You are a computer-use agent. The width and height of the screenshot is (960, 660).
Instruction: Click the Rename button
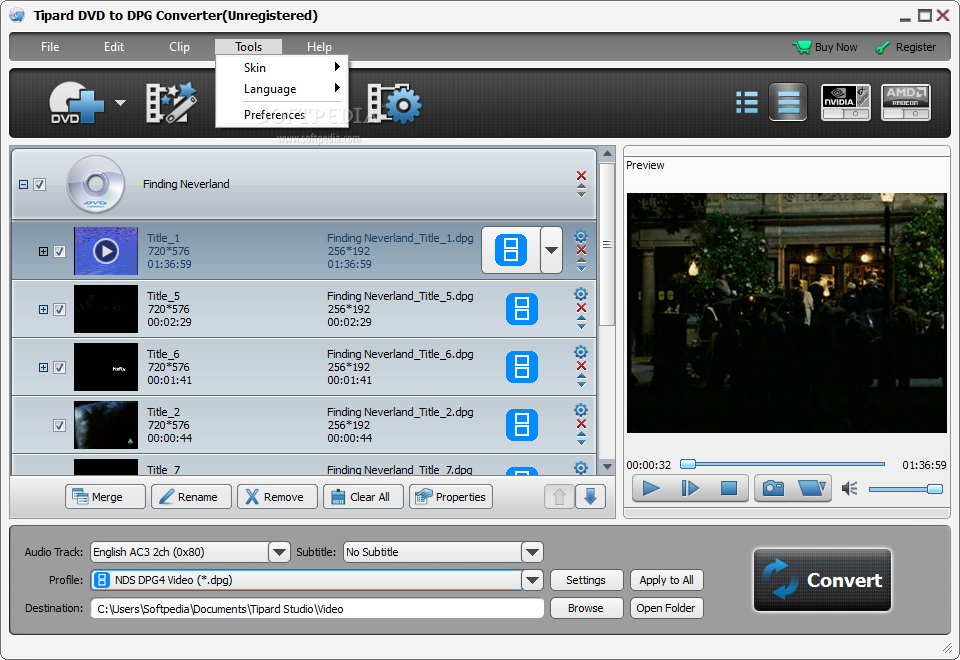pyautogui.click(x=192, y=497)
